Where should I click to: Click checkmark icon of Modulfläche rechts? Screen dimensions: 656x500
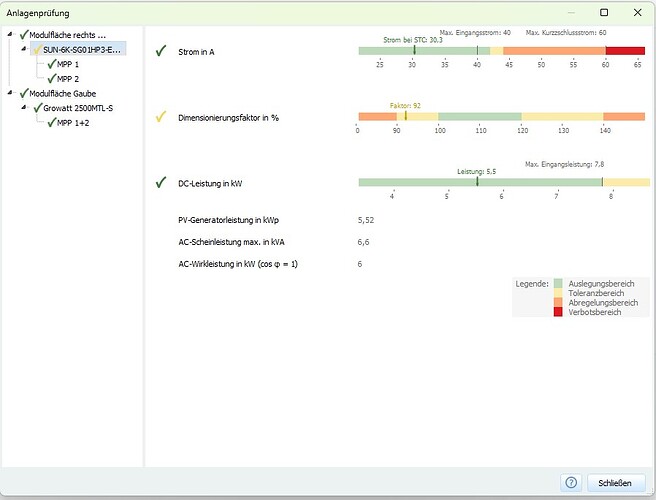24,34
